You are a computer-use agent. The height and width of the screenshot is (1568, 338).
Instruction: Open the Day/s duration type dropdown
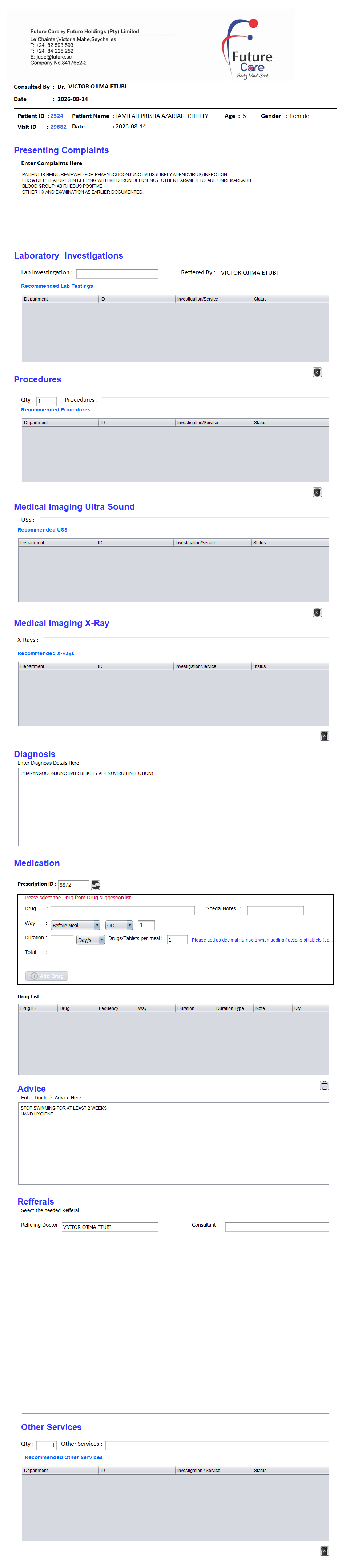[90, 940]
